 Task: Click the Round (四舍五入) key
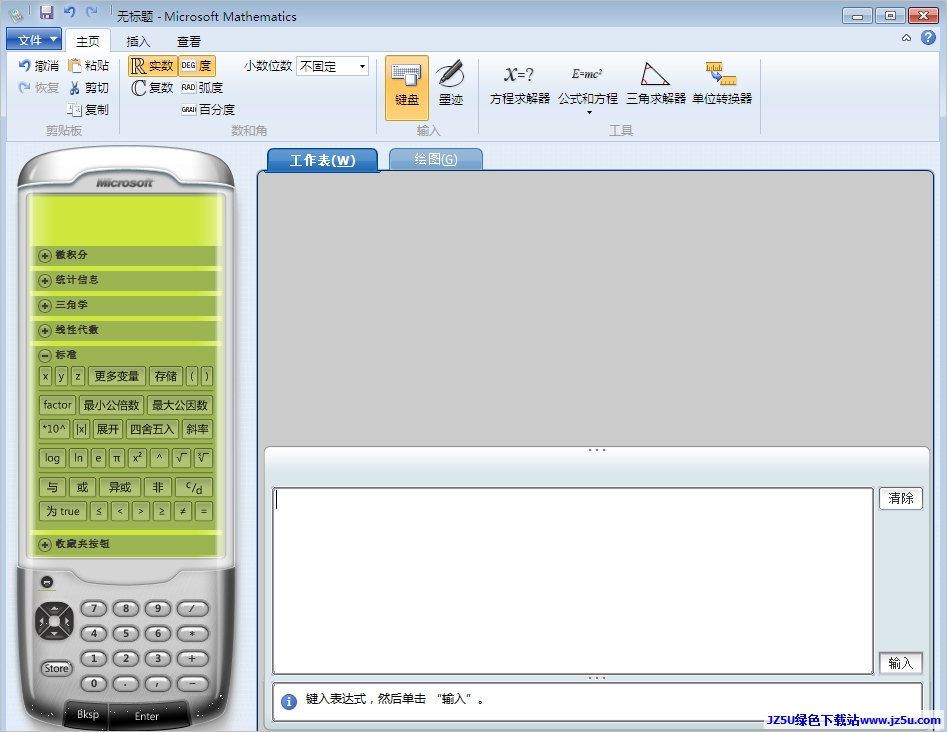(152, 429)
